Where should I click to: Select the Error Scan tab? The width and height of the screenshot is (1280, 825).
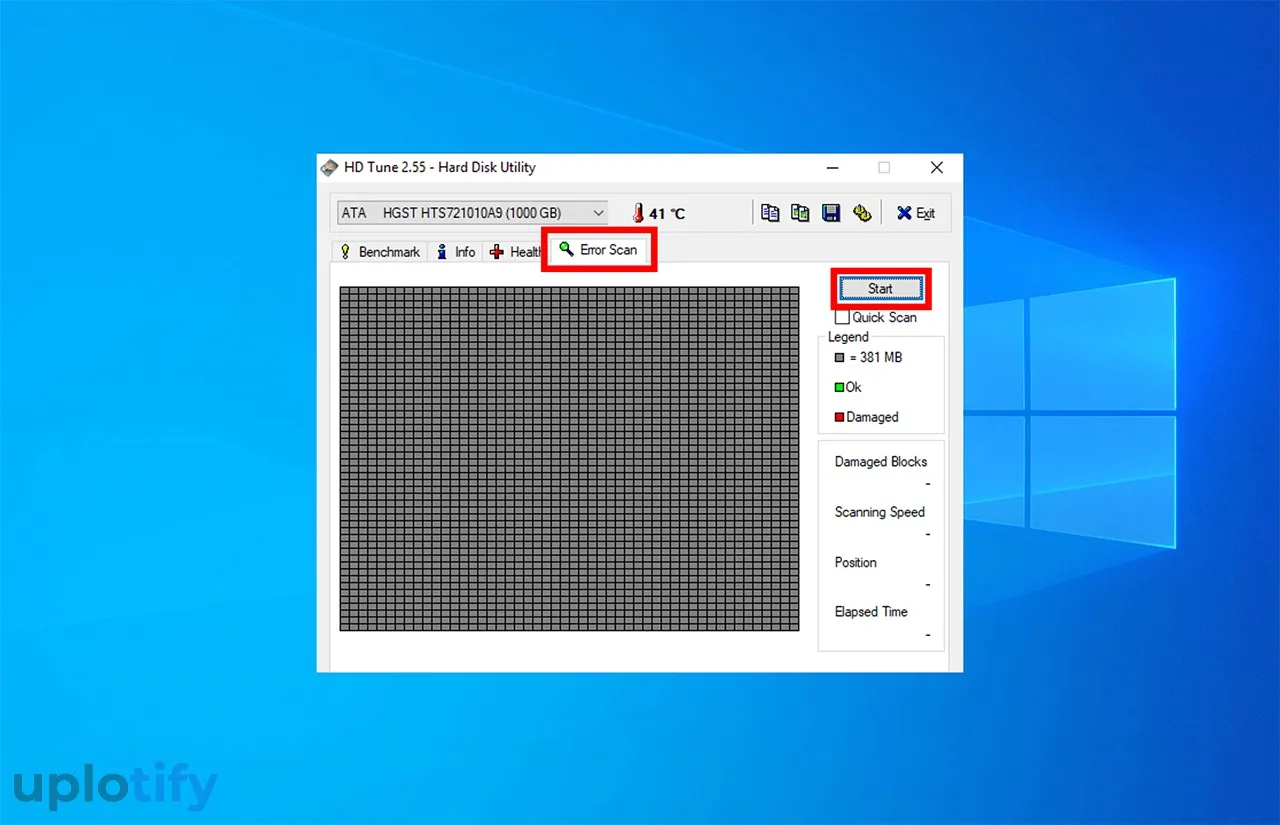[x=598, y=249]
